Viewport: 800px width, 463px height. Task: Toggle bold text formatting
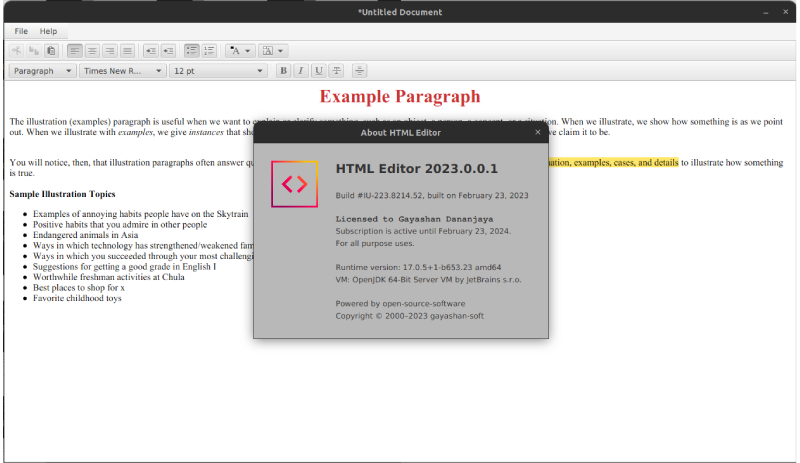[x=283, y=71]
